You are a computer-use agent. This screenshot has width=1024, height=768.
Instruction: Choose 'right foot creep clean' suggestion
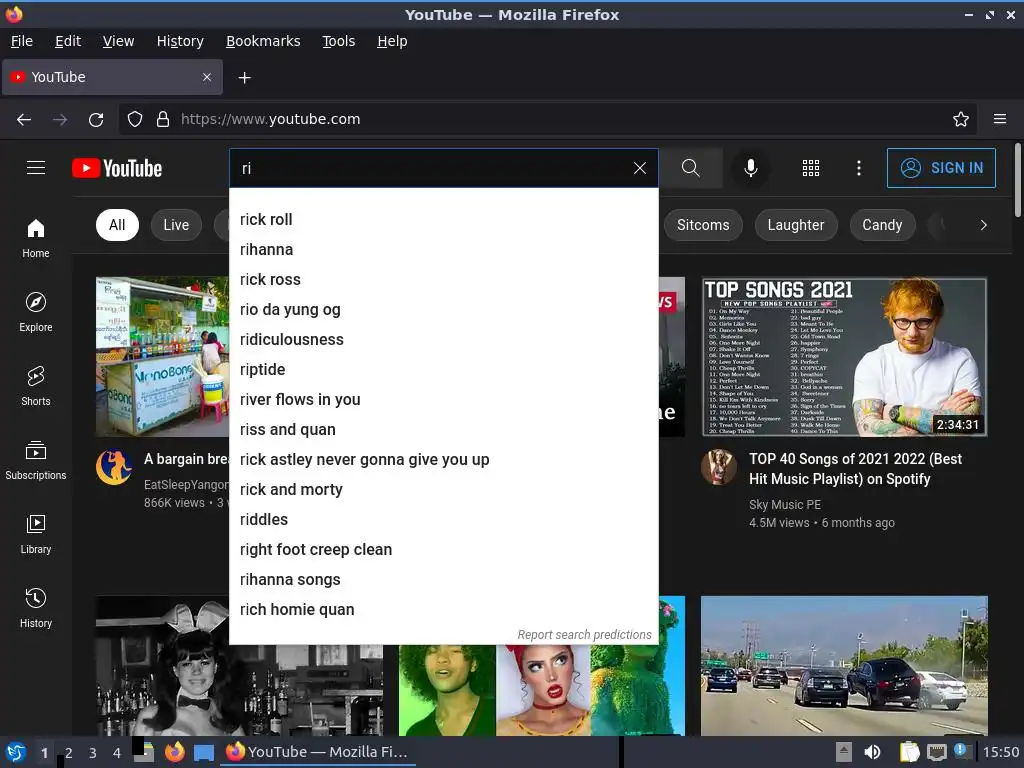tap(443, 550)
